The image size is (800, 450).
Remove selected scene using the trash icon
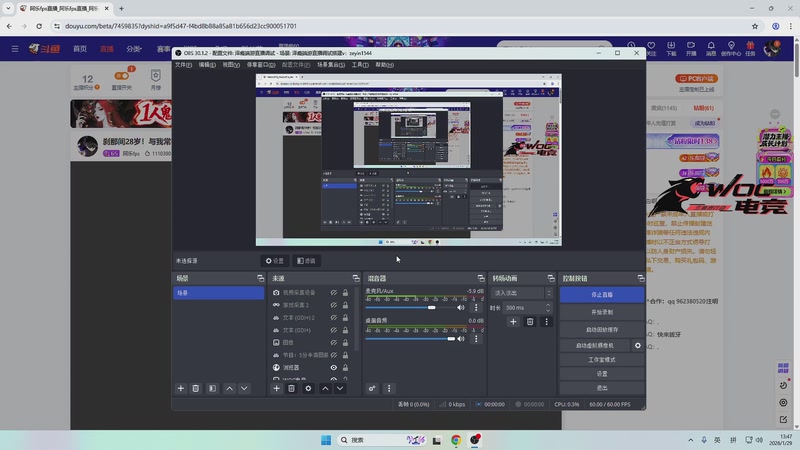coord(195,388)
